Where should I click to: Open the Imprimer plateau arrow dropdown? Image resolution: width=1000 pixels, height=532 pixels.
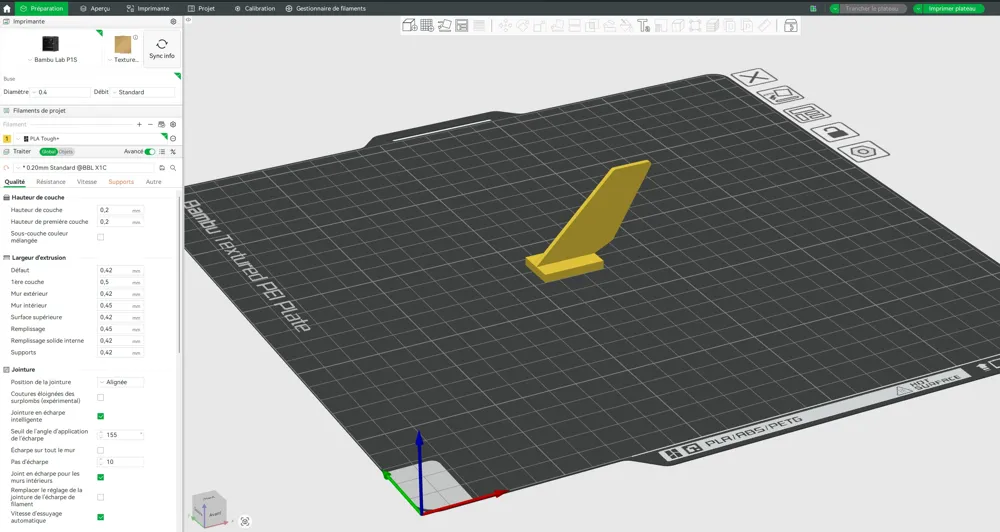[x=918, y=8]
